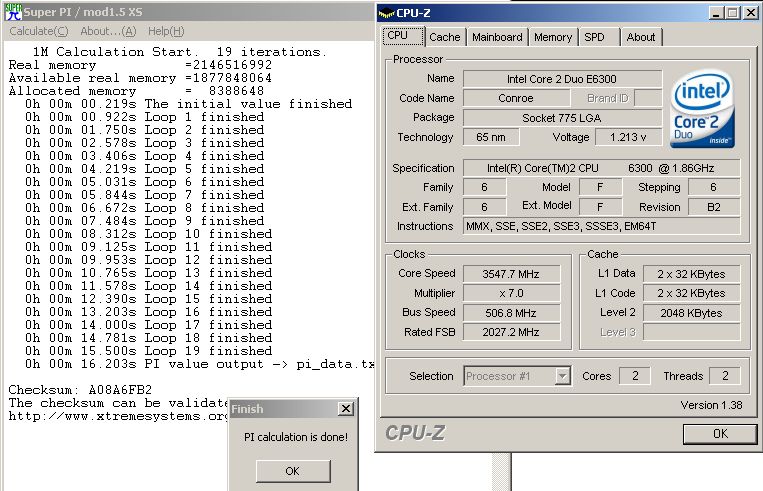Image resolution: width=763 pixels, height=491 pixels.
Task: Open the About menu in Super PI
Action: pos(108,31)
